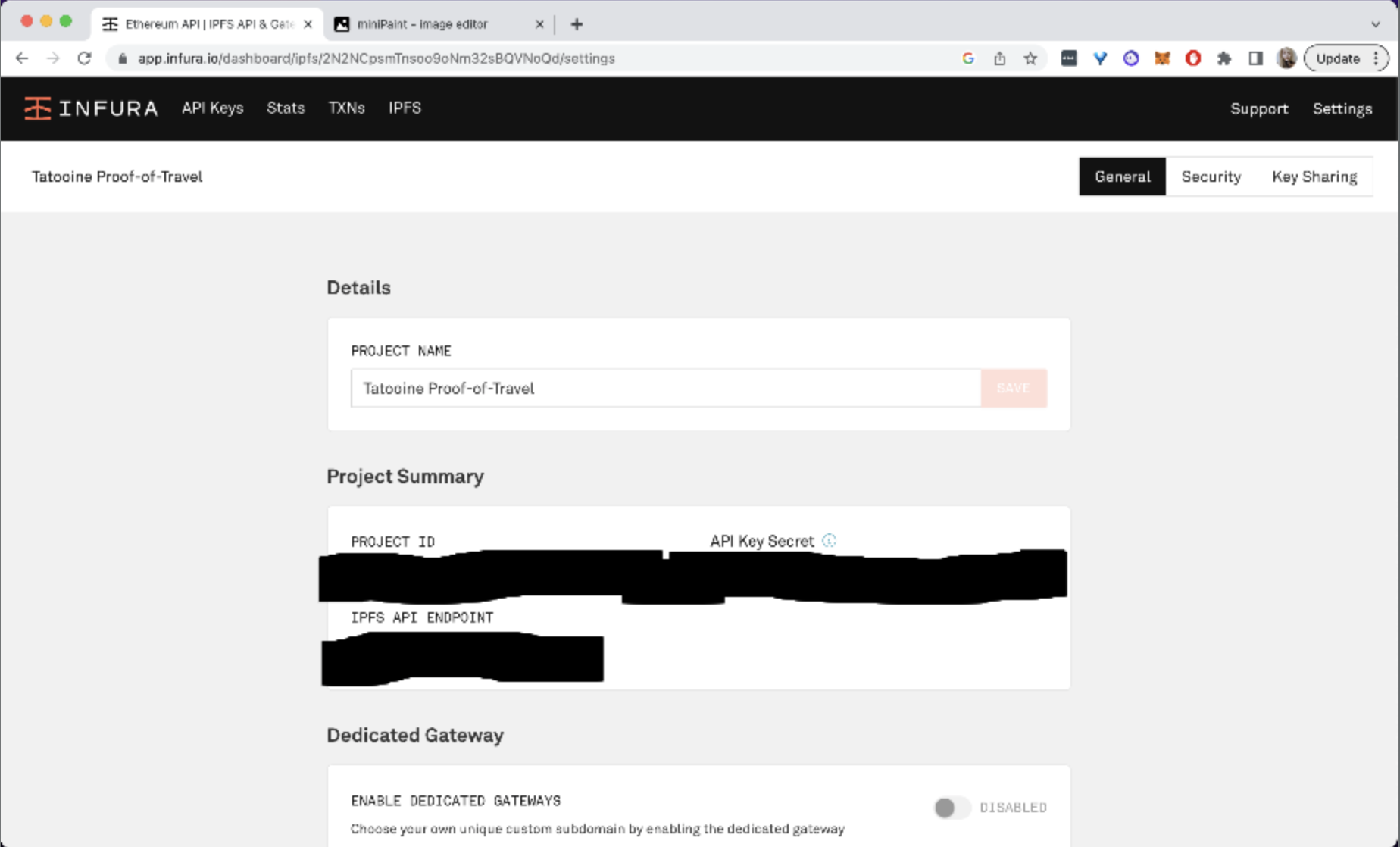Click the dark square extension icon

(1069, 58)
